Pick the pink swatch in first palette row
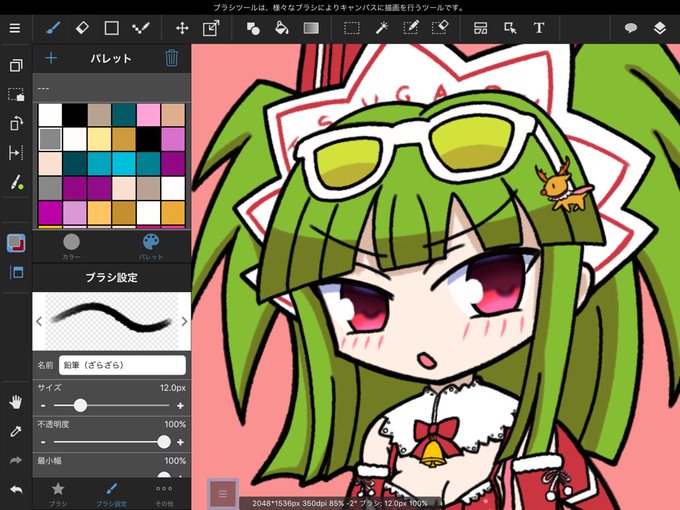 click(149, 115)
